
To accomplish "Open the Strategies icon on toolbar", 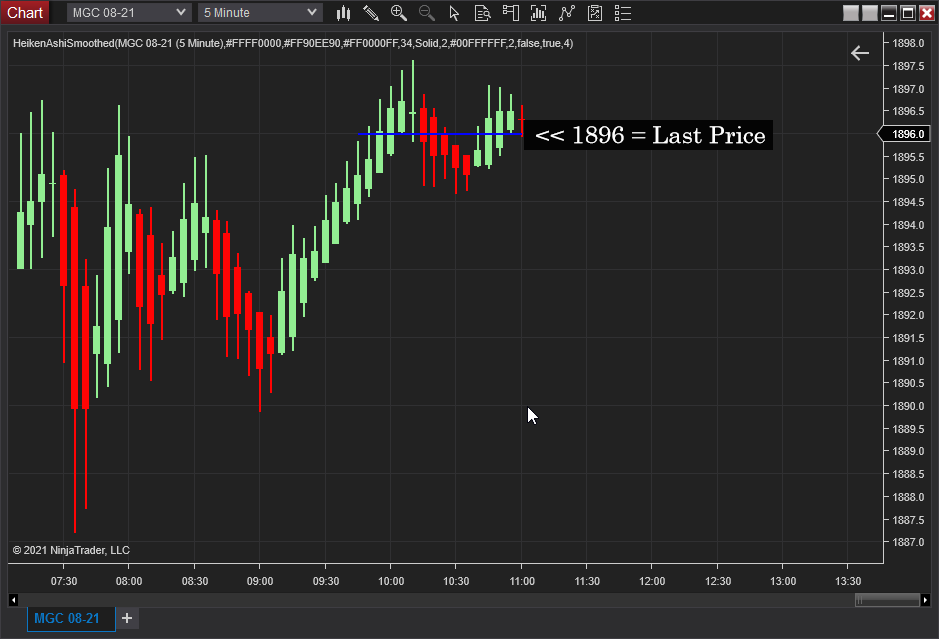I will click(x=568, y=13).
